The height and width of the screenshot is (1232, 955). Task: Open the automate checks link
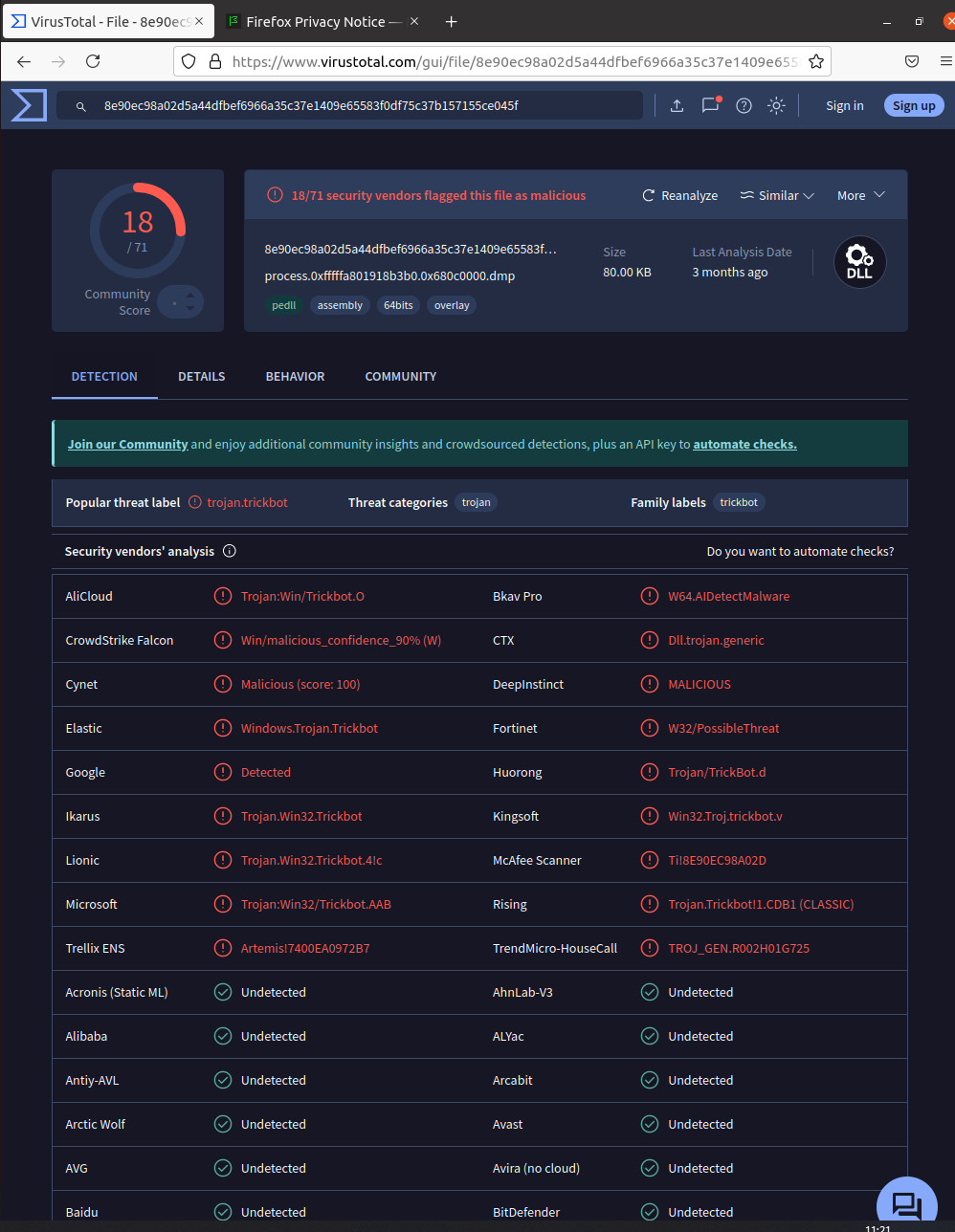(744, 444)
